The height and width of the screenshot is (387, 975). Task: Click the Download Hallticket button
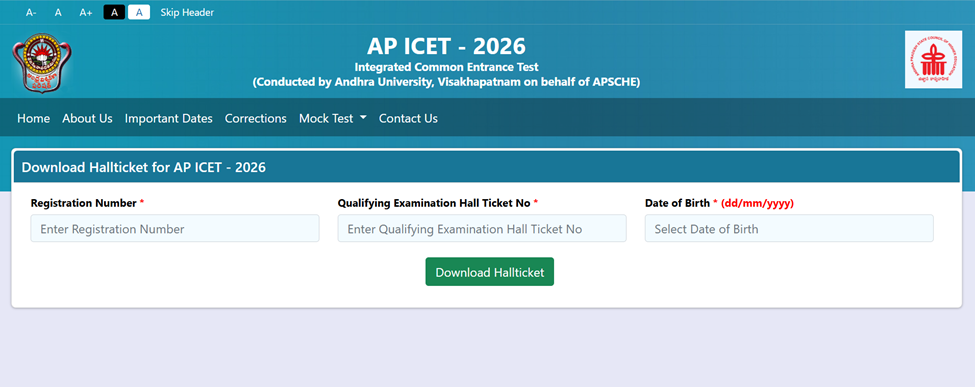pyautogui.click(x=489, y=272)
